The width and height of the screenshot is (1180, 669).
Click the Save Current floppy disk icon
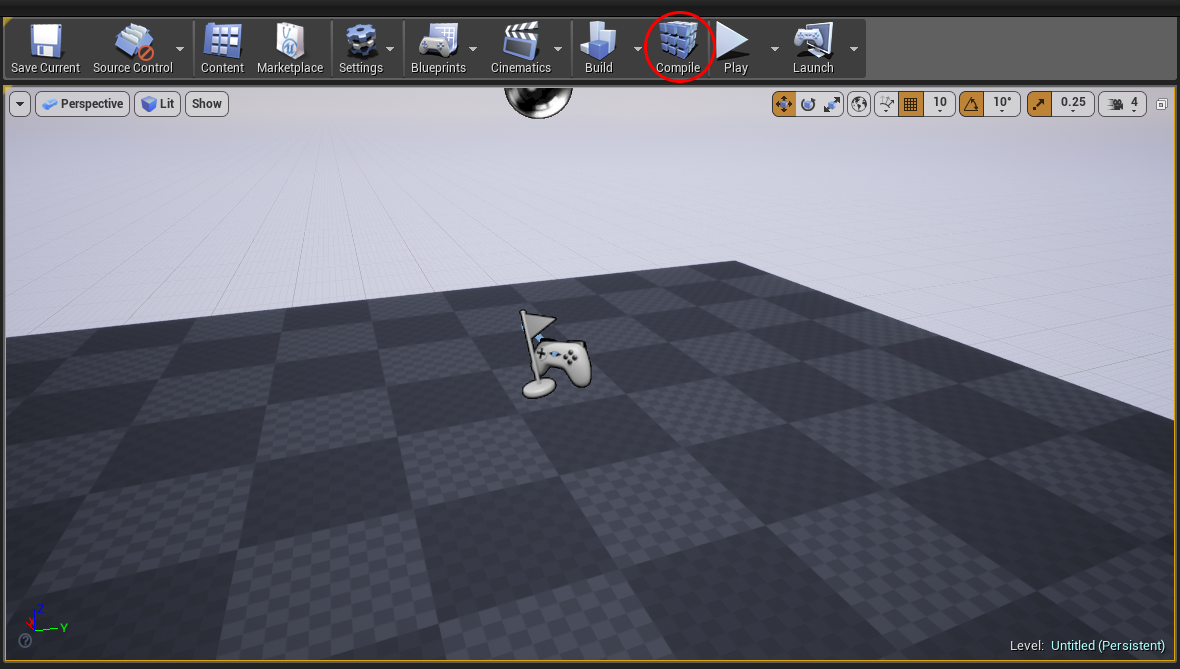click(x=45, y=41)
